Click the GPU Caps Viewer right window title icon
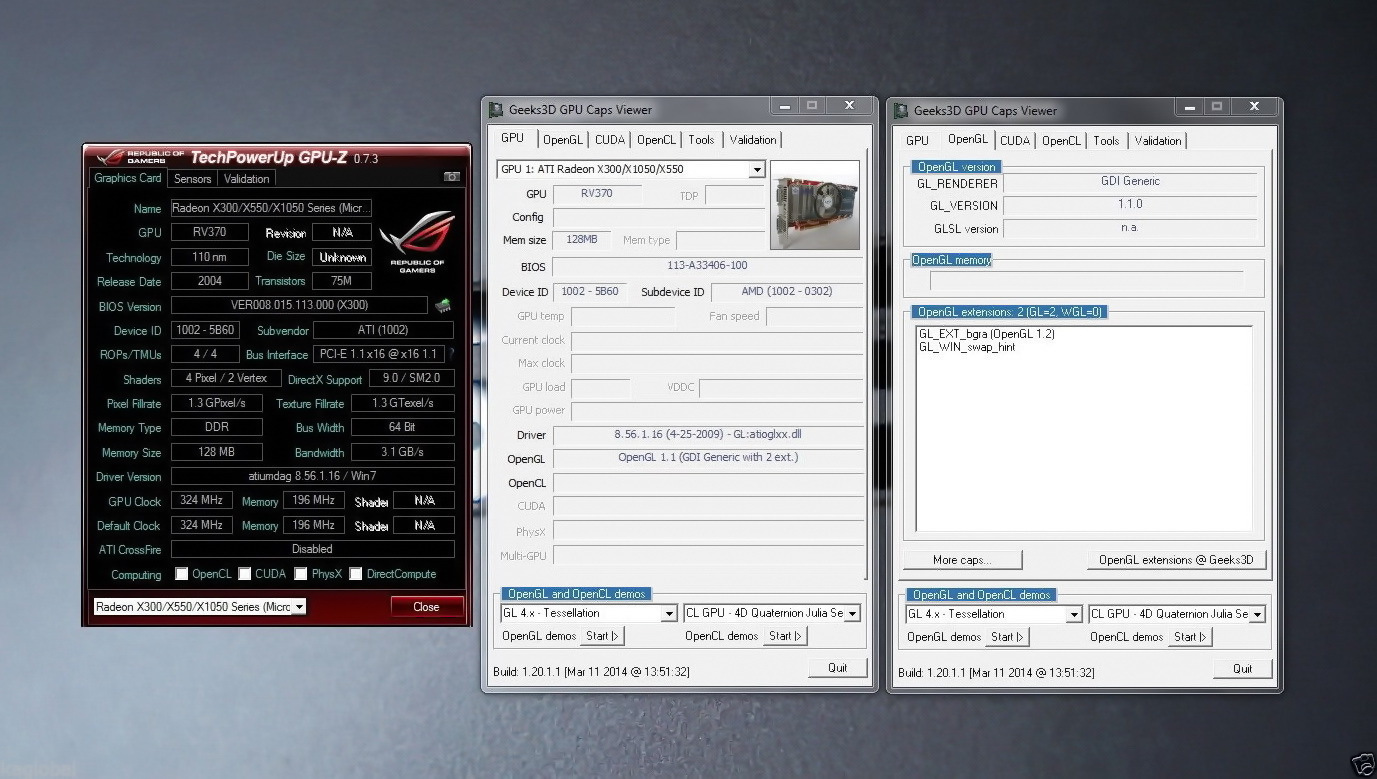The image size is (1377, 779). (901, 110)
